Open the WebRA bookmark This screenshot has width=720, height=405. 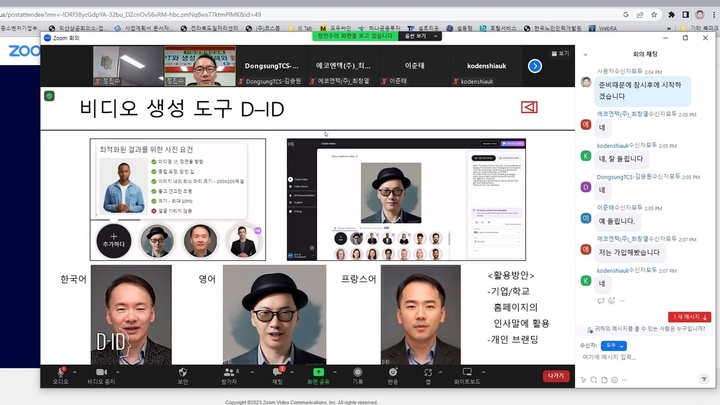603,28
